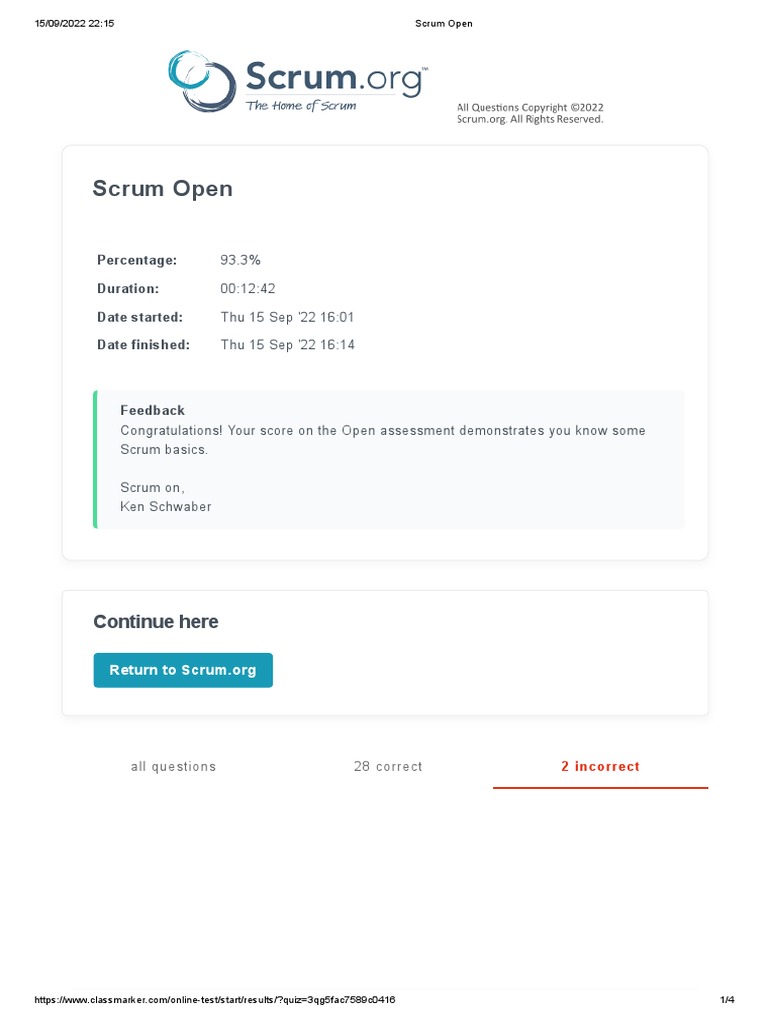Open the 28 correct tab

click(x=388, y=767)
